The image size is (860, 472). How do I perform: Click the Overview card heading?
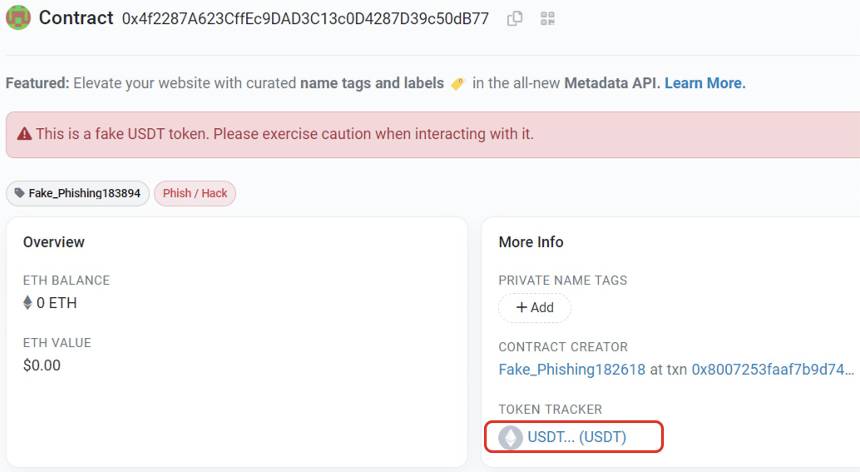point(54,242)
